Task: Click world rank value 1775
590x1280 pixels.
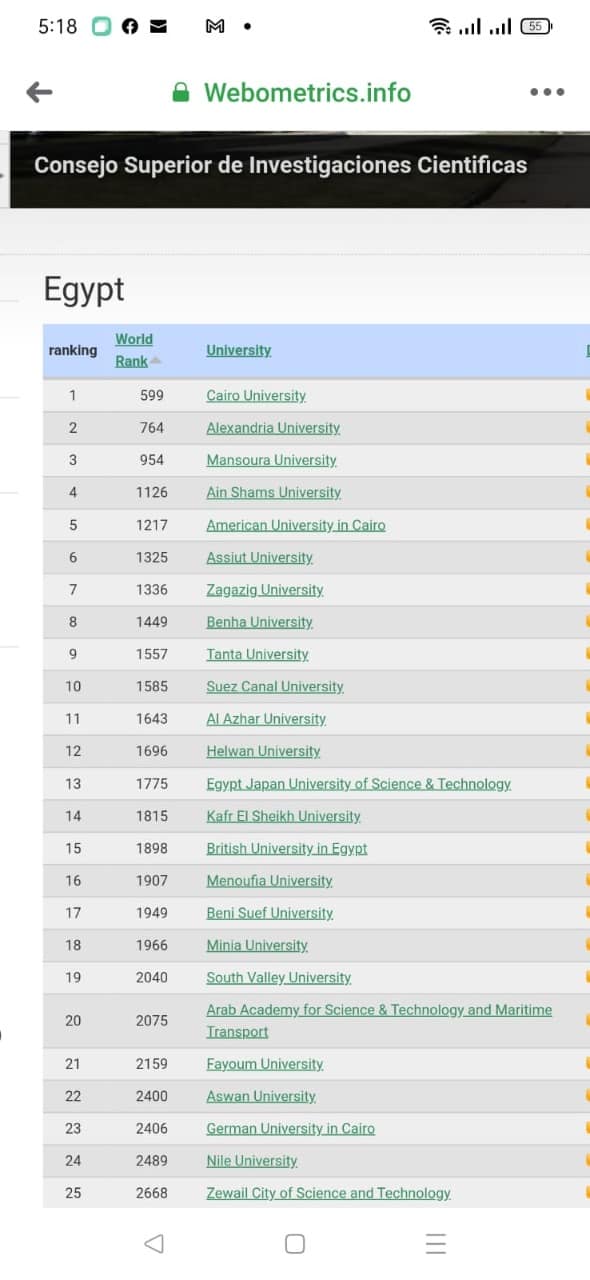Action: [152, 783]
